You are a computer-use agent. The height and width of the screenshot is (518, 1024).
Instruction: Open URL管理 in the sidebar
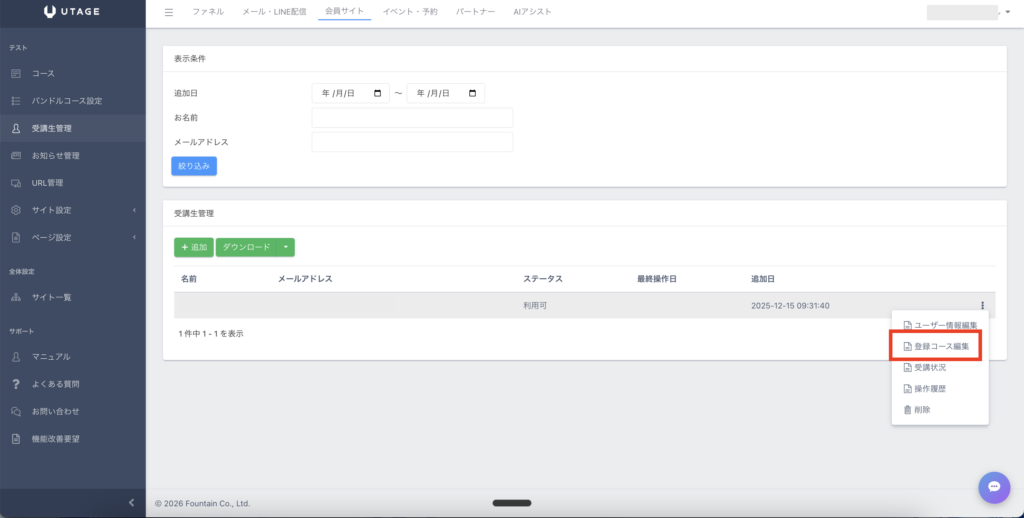[x=72, y=184]
